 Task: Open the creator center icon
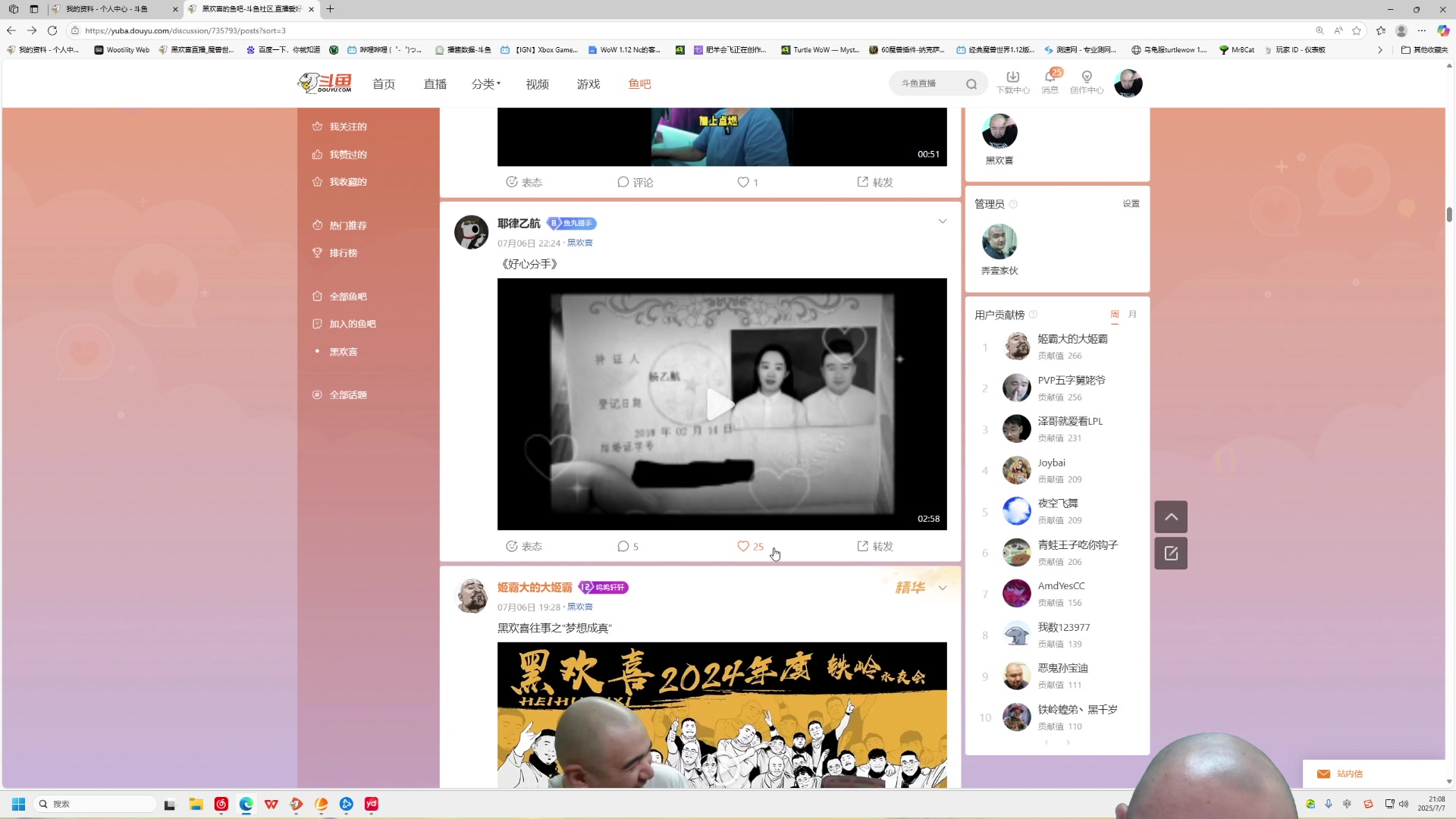coord(1087,82)
